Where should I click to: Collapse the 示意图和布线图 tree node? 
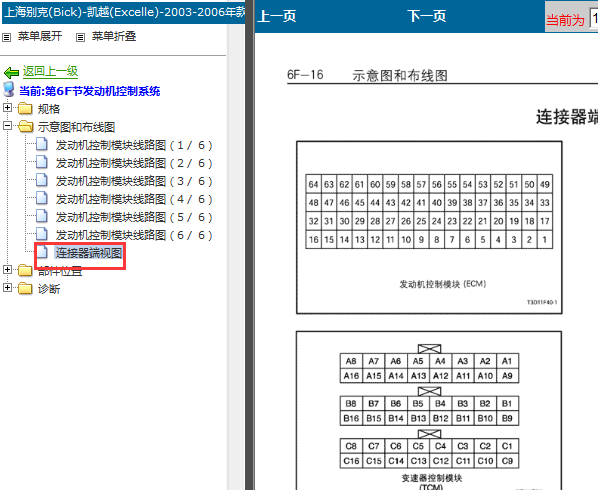click(7, 125)
